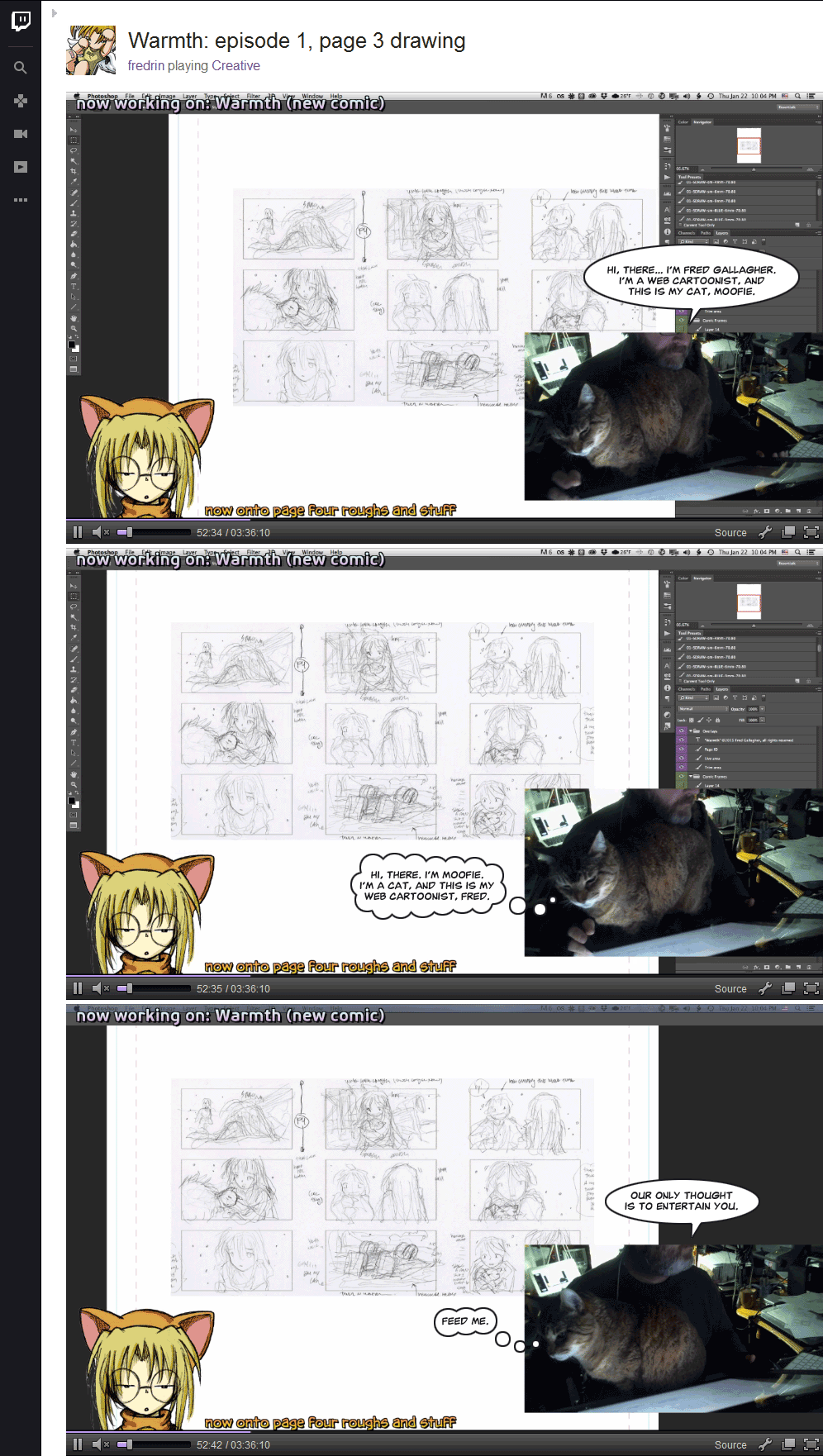
Task: Select the Hand tool in the 52:35 frame
Action: click(x=74, y=774)
